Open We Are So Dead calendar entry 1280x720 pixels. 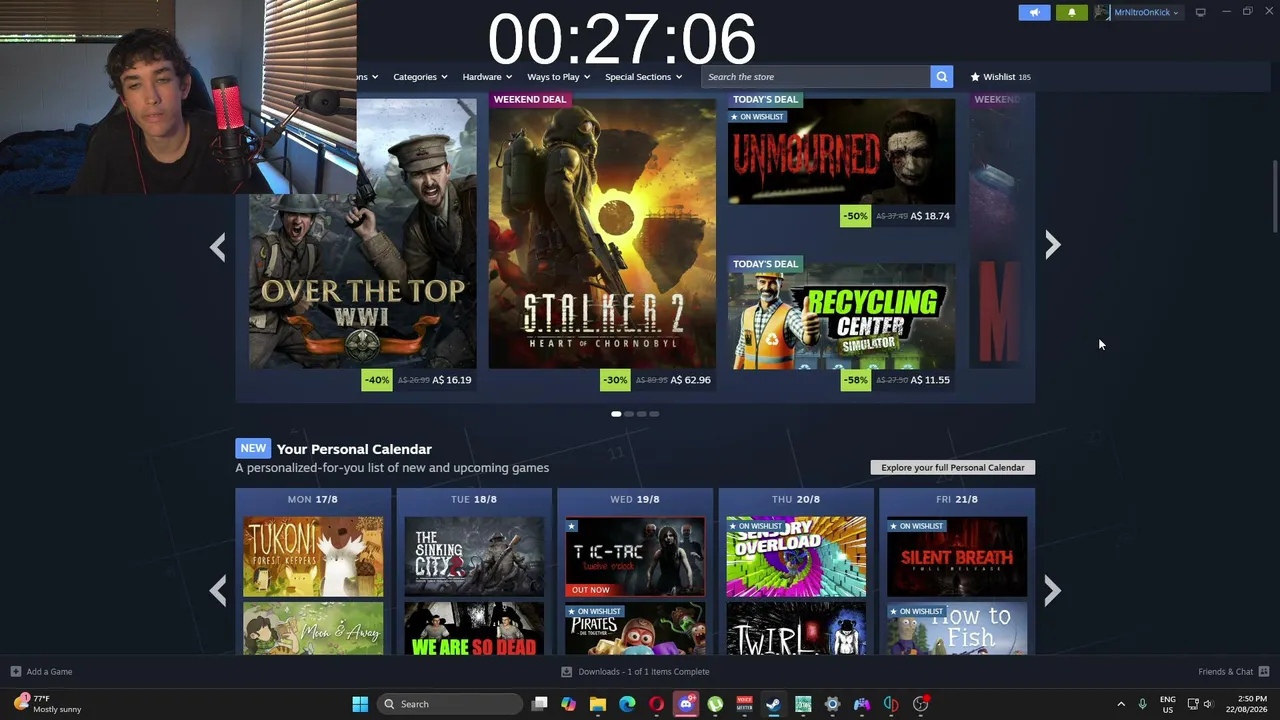(x=474, y=629)
